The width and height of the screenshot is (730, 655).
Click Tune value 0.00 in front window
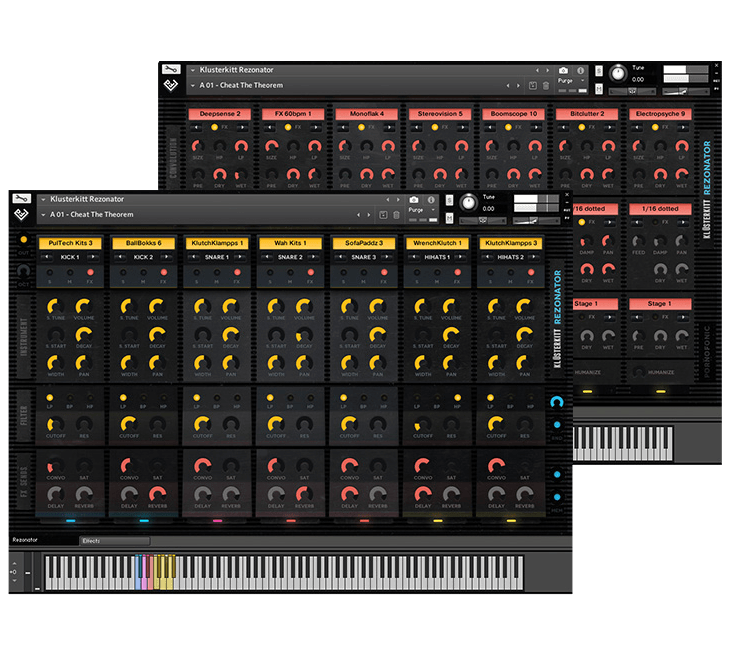488,209
